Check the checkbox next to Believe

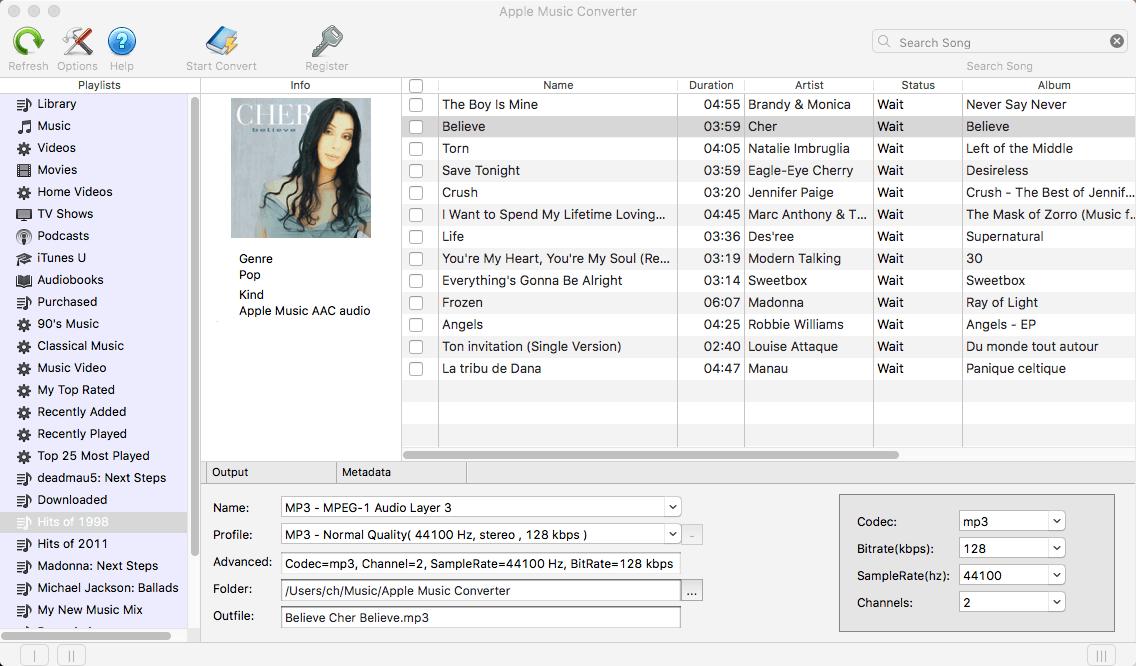[x=416, y=126]
